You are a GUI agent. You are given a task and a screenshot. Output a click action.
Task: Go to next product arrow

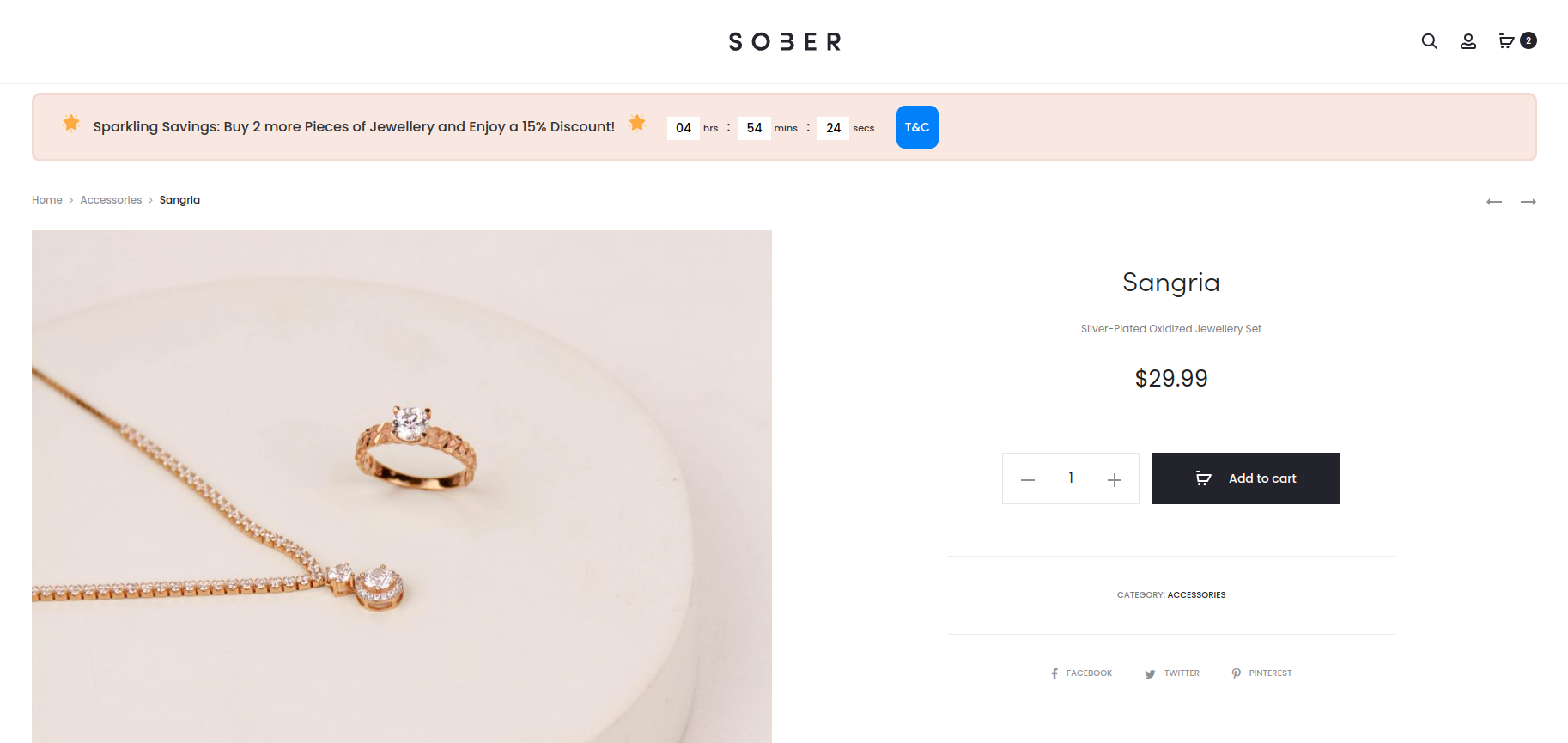pos(1528,202)
